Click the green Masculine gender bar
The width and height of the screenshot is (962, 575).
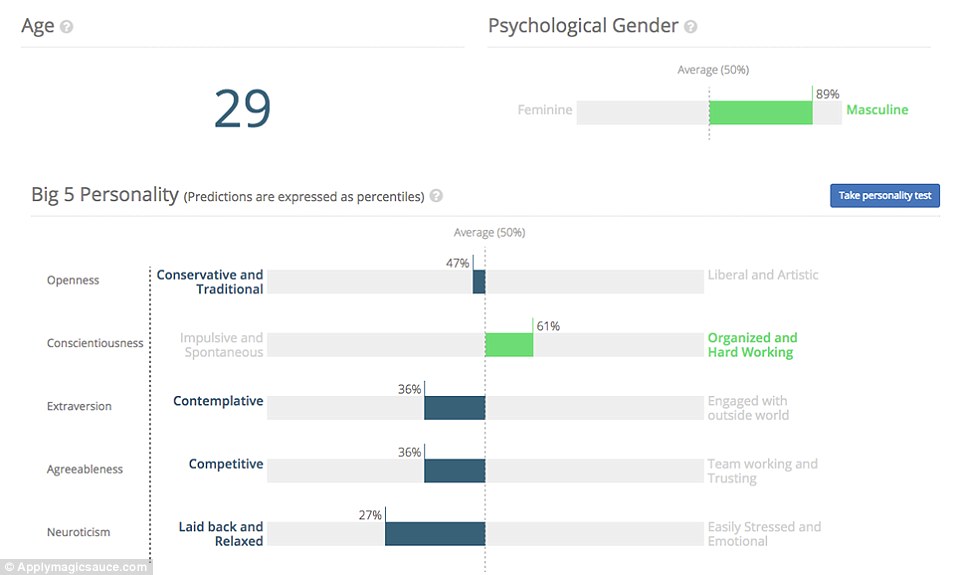tap(760, 112)
